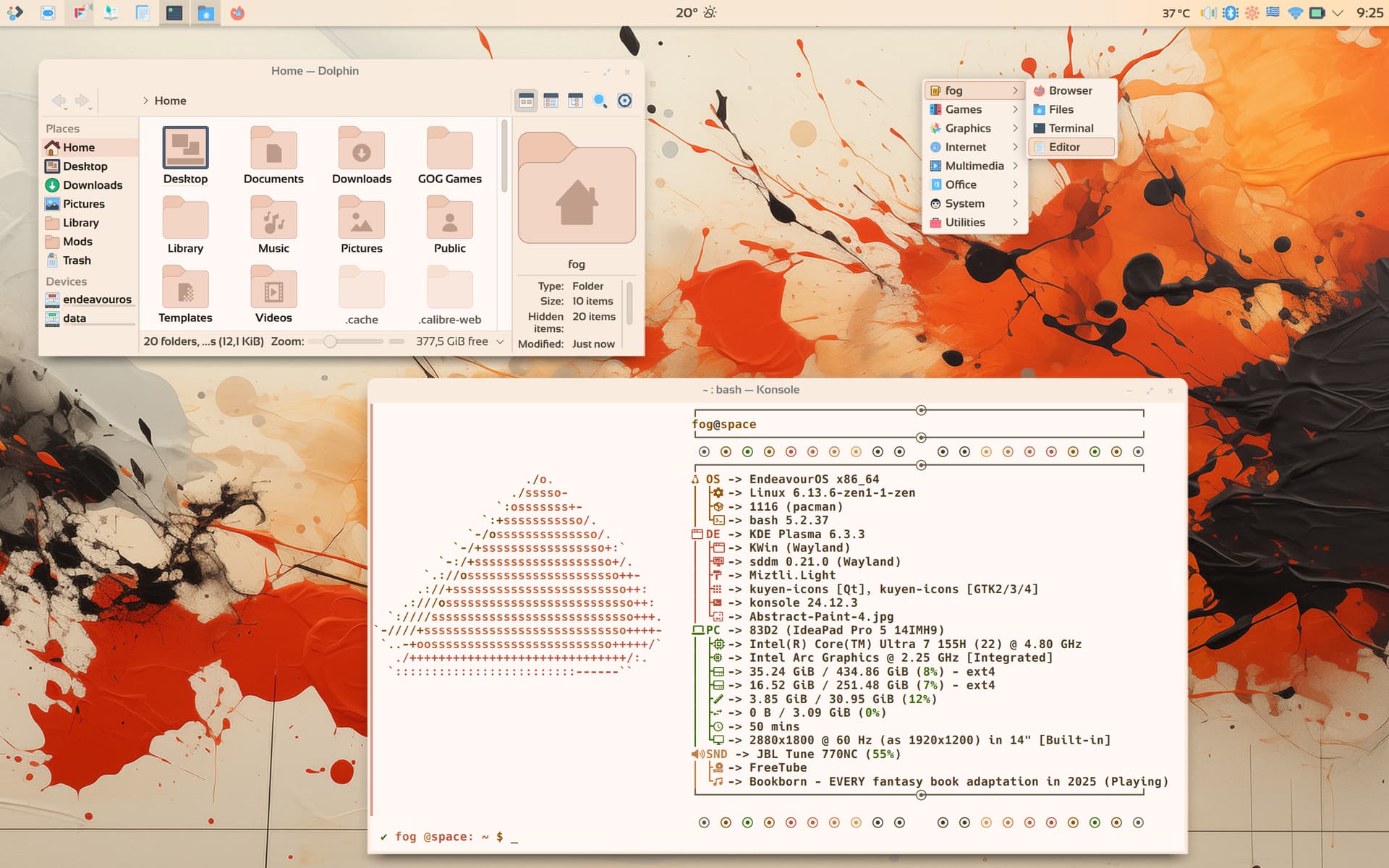
Task: Click the Wi-Fi network tray icon
Action: click(x=1295, y=13)
